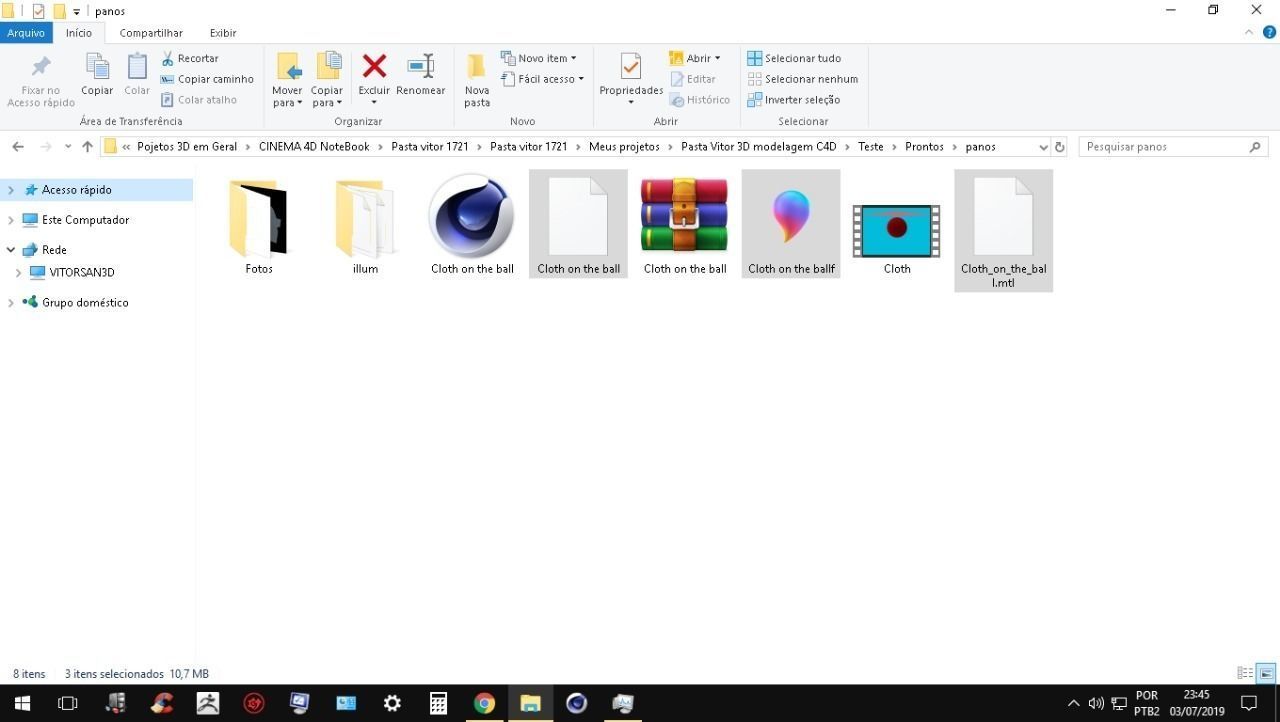Click the Copiar ribbon button
This screenshot has height=722, width=1280.
click(x=97, y=75)
